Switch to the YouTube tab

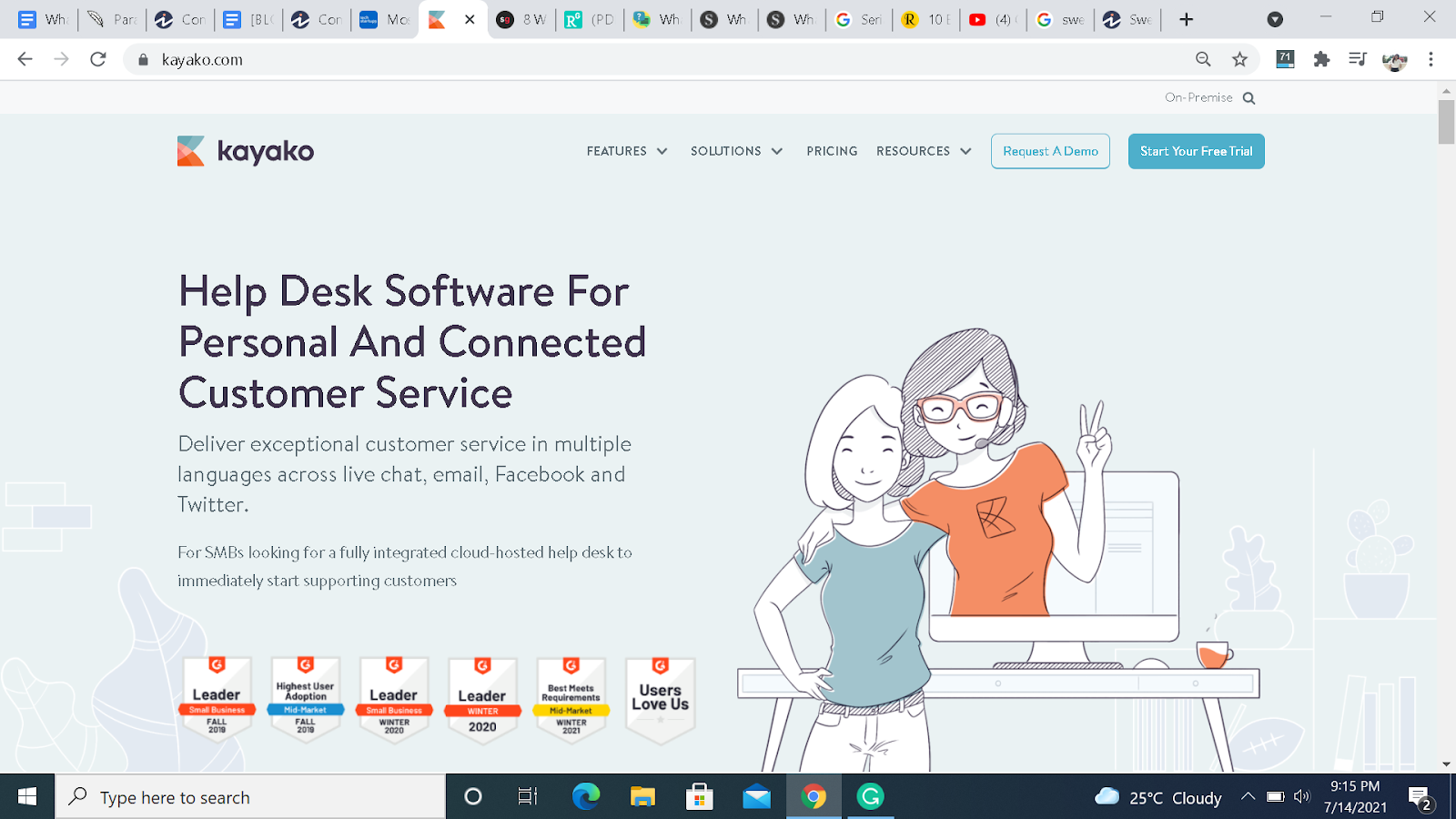tap(992, 19)
